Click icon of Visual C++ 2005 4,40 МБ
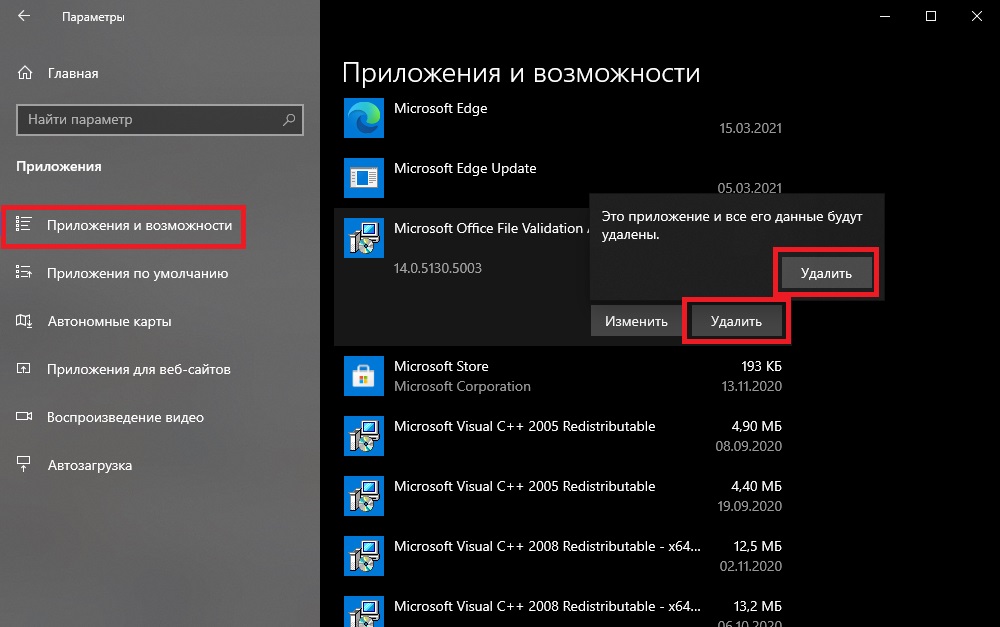Image resolution: width=1000 pixels, height=627 pixels. (x=364, y=496)
